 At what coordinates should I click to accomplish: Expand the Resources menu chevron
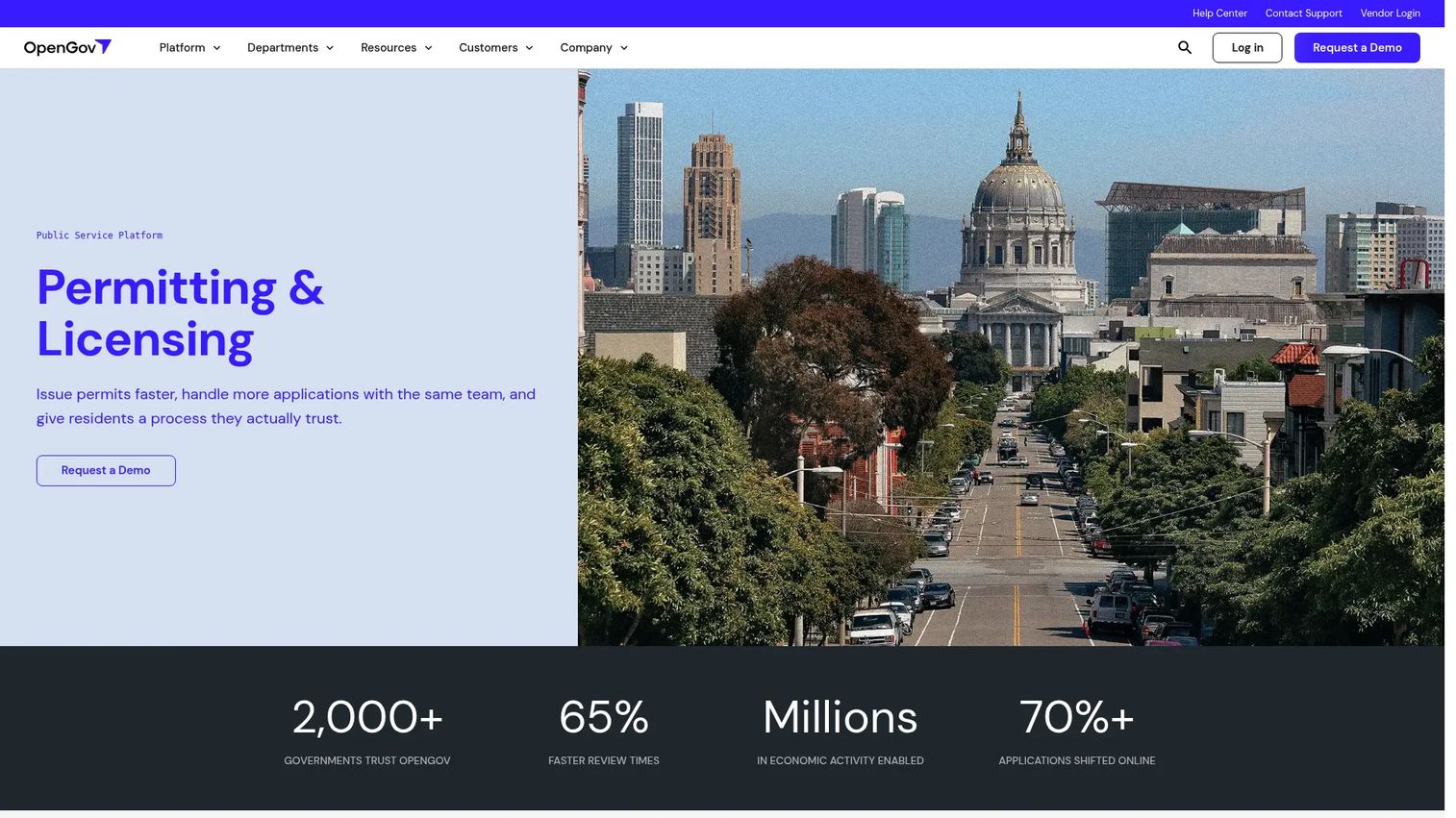coord(428,48)
